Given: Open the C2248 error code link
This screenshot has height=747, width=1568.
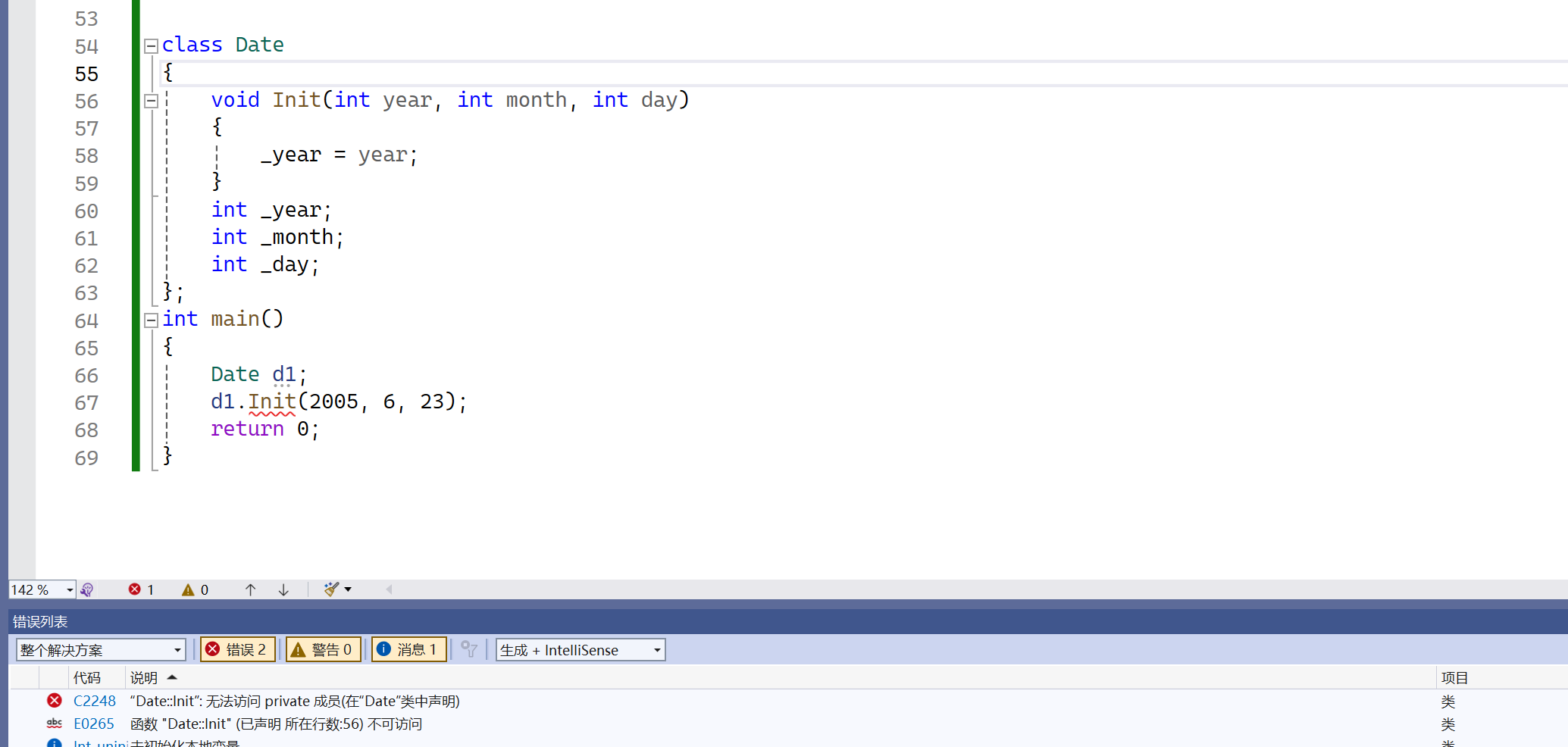Looking at the screenshot, I should tap(95, 701).
